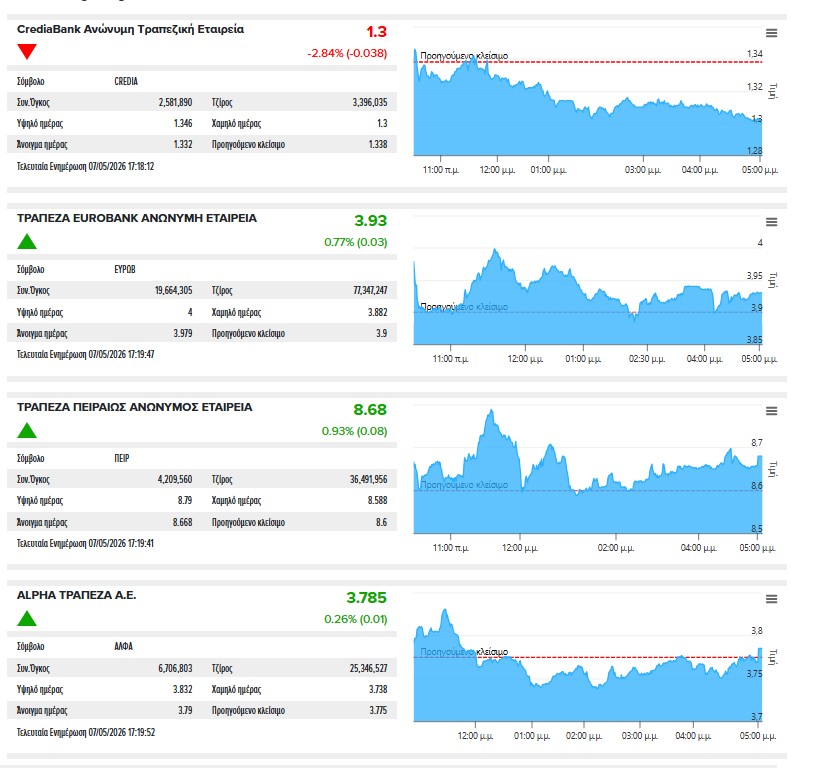Image resolution: width=816 pixels, height=774 pixels.
Task: Open the ΤΡΑΠΕΖΑ ΠΕΙΡΑΙΩΣ ΑΝΩΝΥΜΟΣ ΕΤΑΙΡΕΙΑ title
Action: coord(134,407)
